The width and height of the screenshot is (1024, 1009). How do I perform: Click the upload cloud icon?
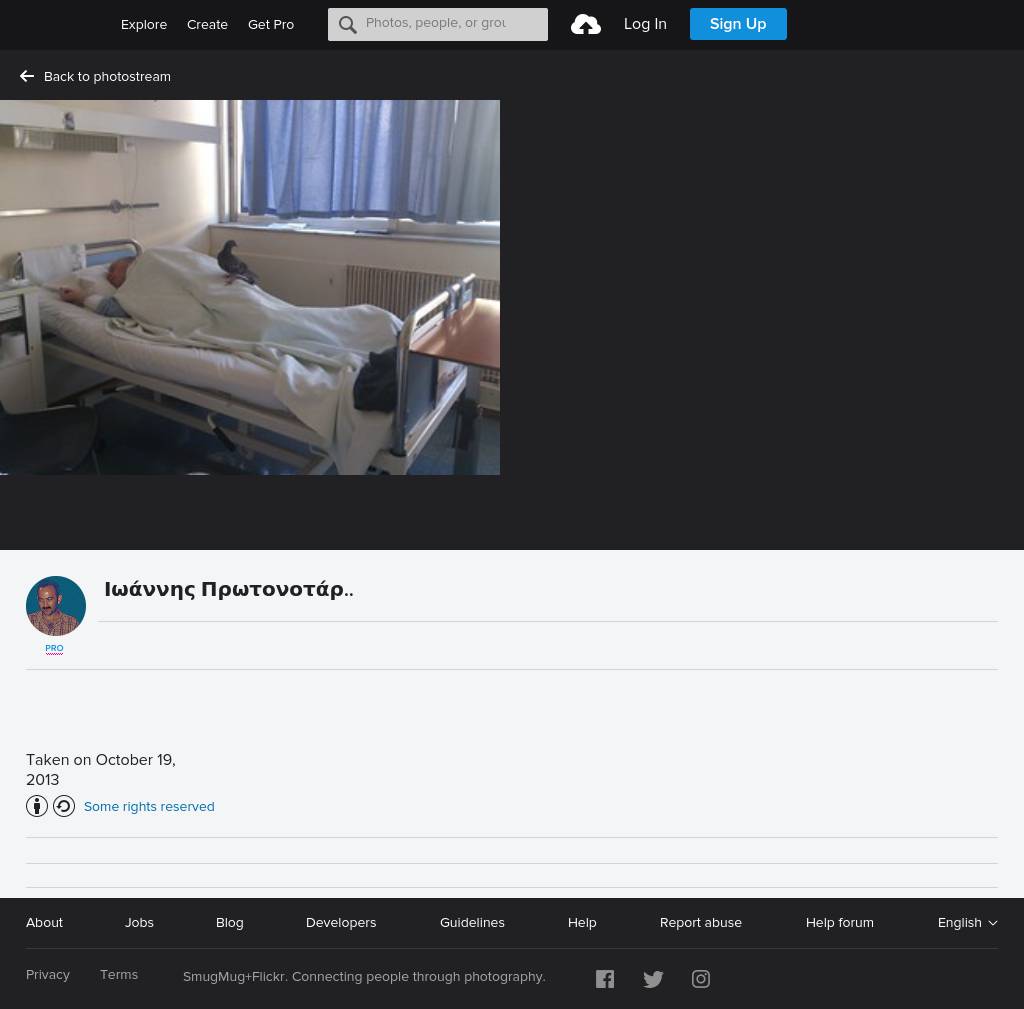coord(586,24)
